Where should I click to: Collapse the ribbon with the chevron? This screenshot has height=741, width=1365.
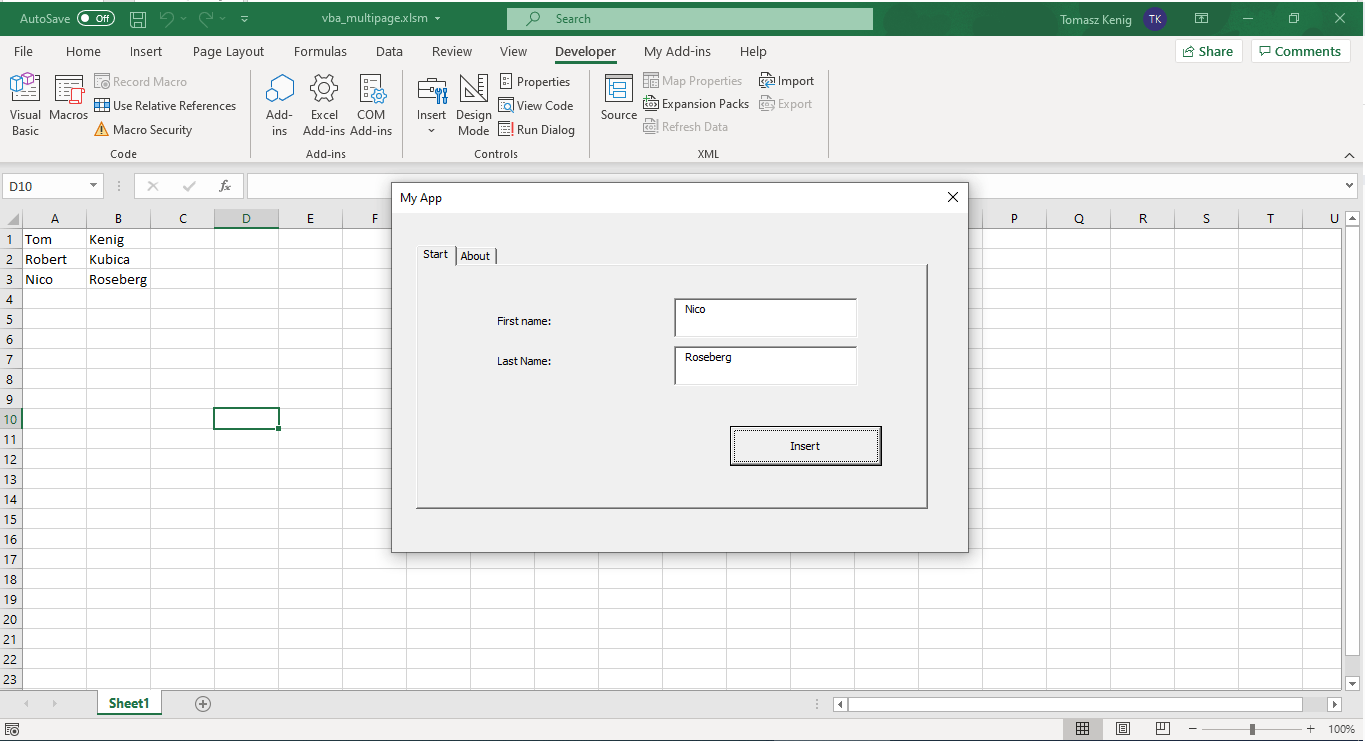point(1349,155)
